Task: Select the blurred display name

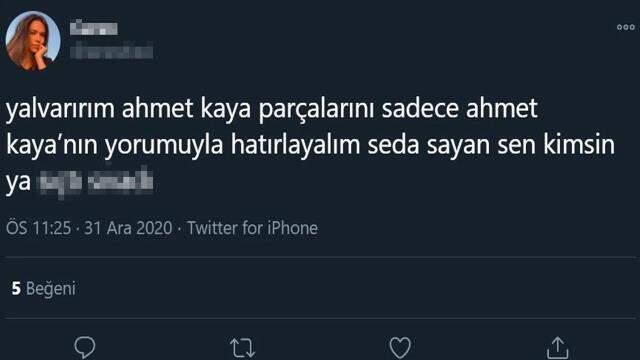Action: pos(94,28)
